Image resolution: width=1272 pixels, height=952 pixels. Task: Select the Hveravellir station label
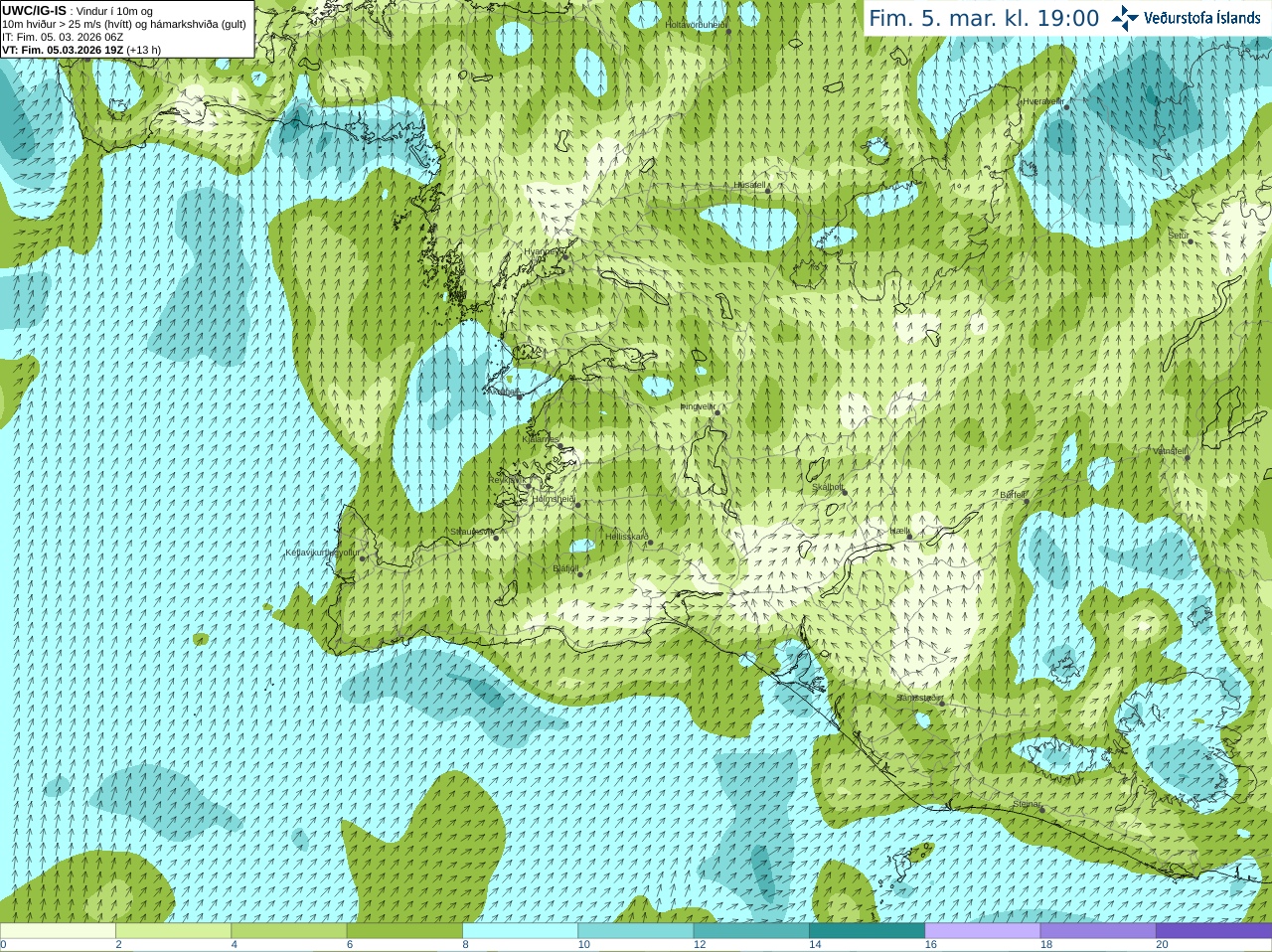pos(1043,101)
